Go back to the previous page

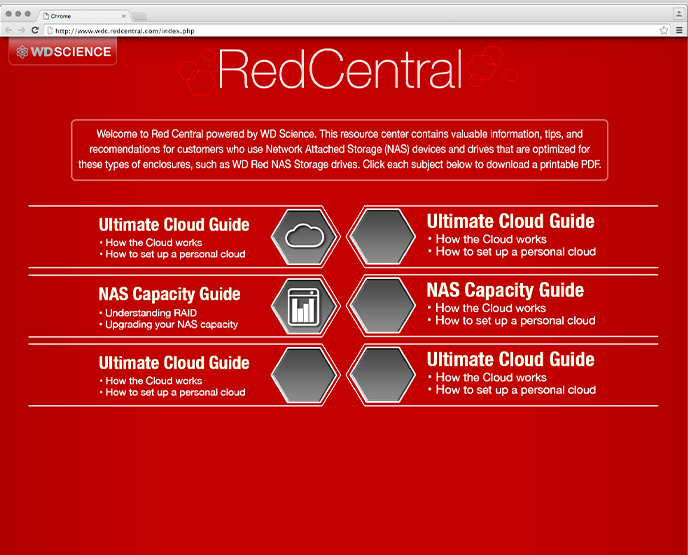coord(9,31)
